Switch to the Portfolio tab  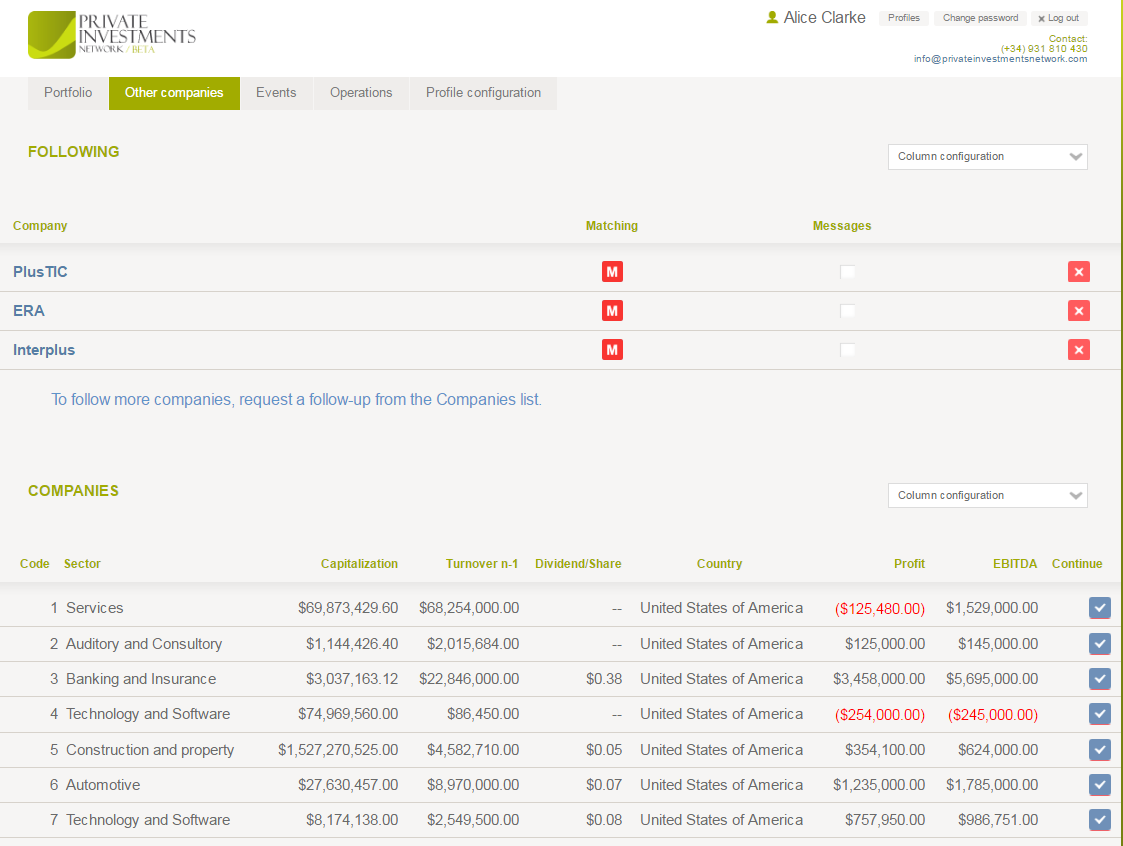coord(68,93)
